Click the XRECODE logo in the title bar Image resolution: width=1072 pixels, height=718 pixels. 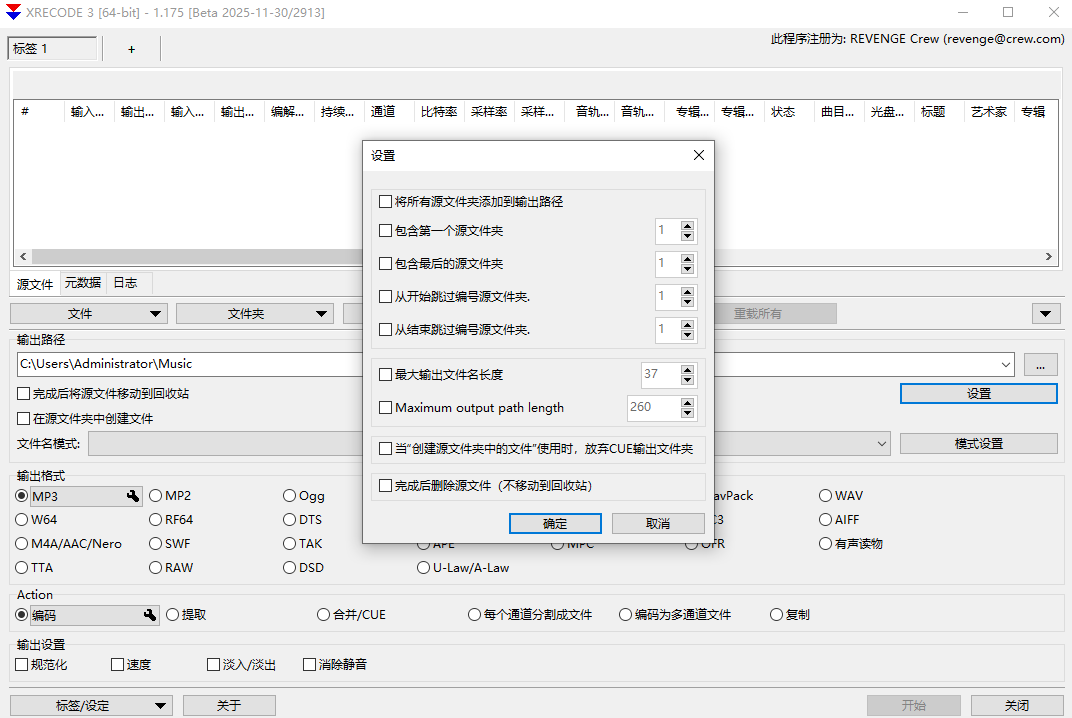pos(13,12)
